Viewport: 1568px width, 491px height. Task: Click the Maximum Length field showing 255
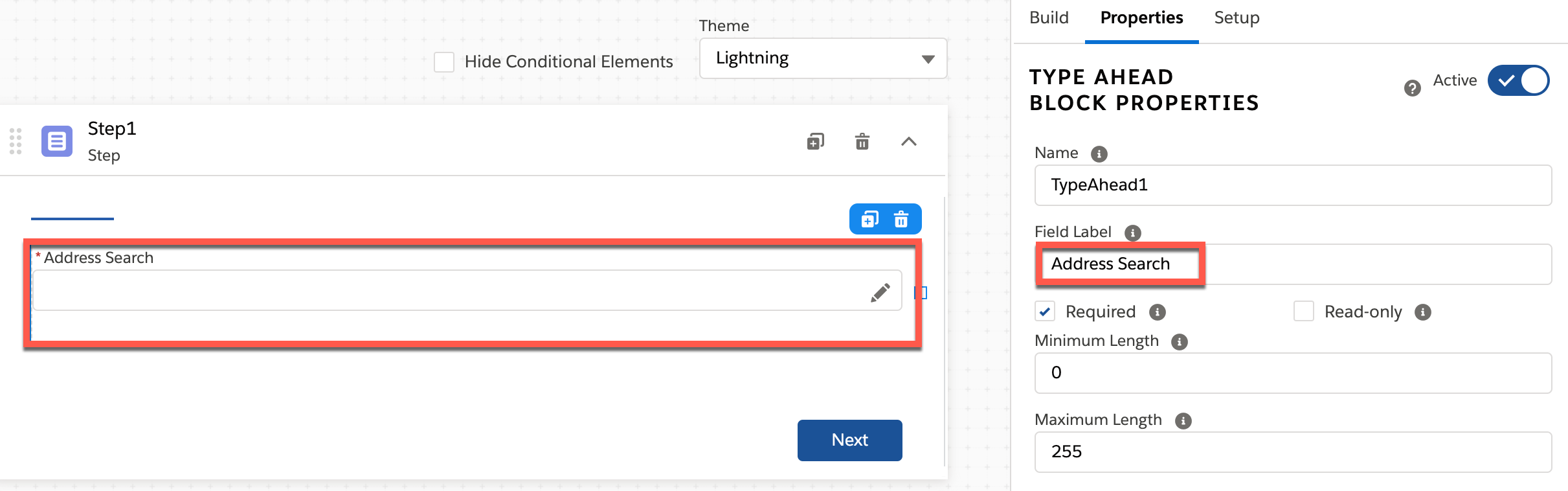pyautogui.click(x=1294, y=452)
